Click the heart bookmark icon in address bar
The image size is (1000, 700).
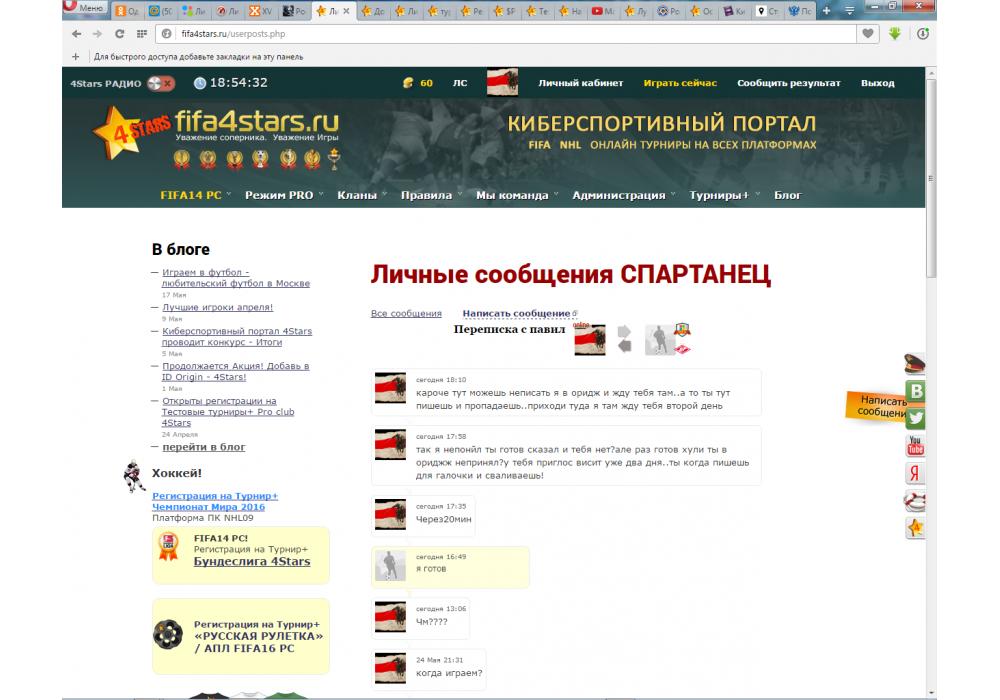(x=867, y=34)
